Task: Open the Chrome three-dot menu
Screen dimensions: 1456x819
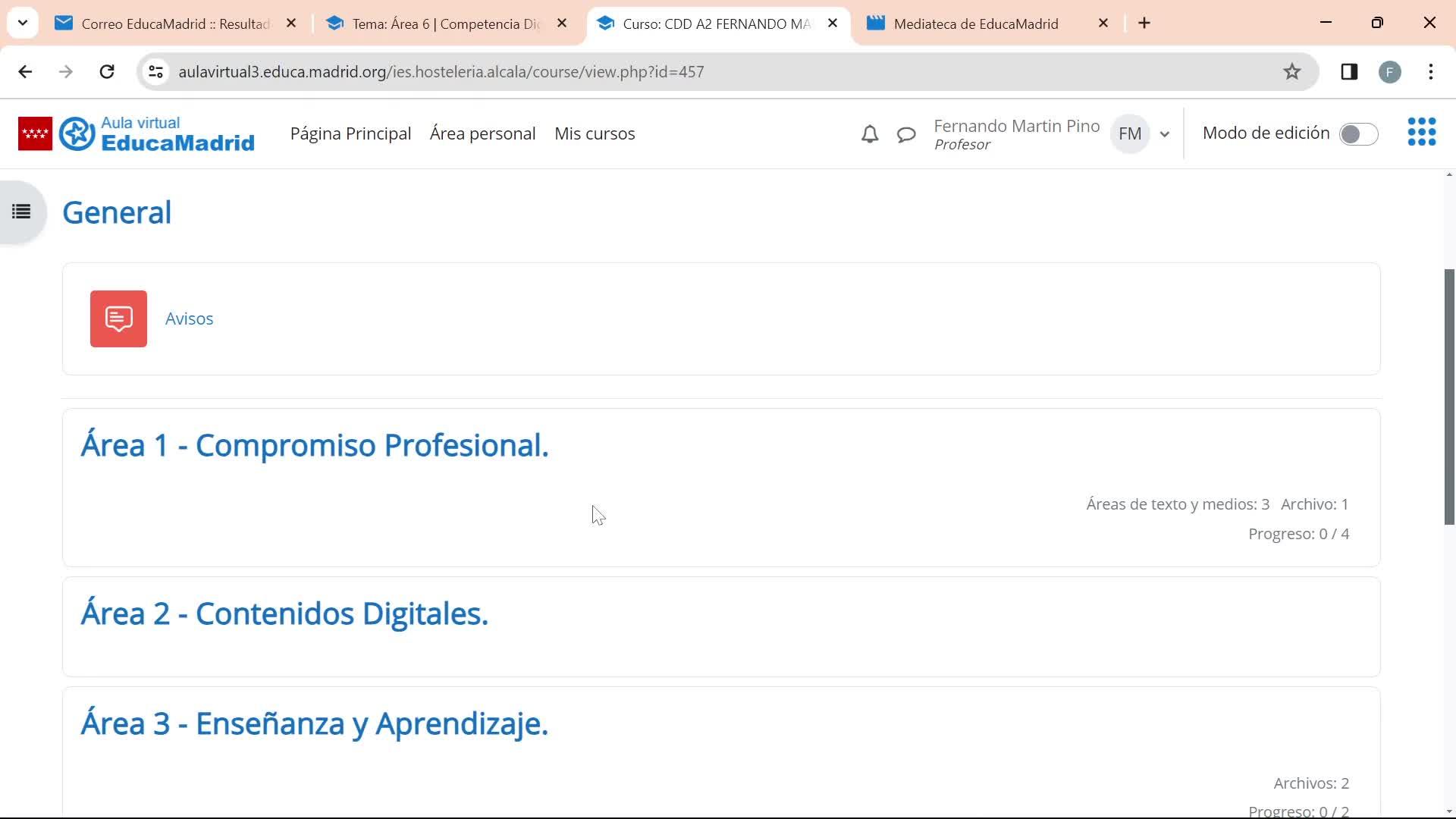Action: [1430, 71]
